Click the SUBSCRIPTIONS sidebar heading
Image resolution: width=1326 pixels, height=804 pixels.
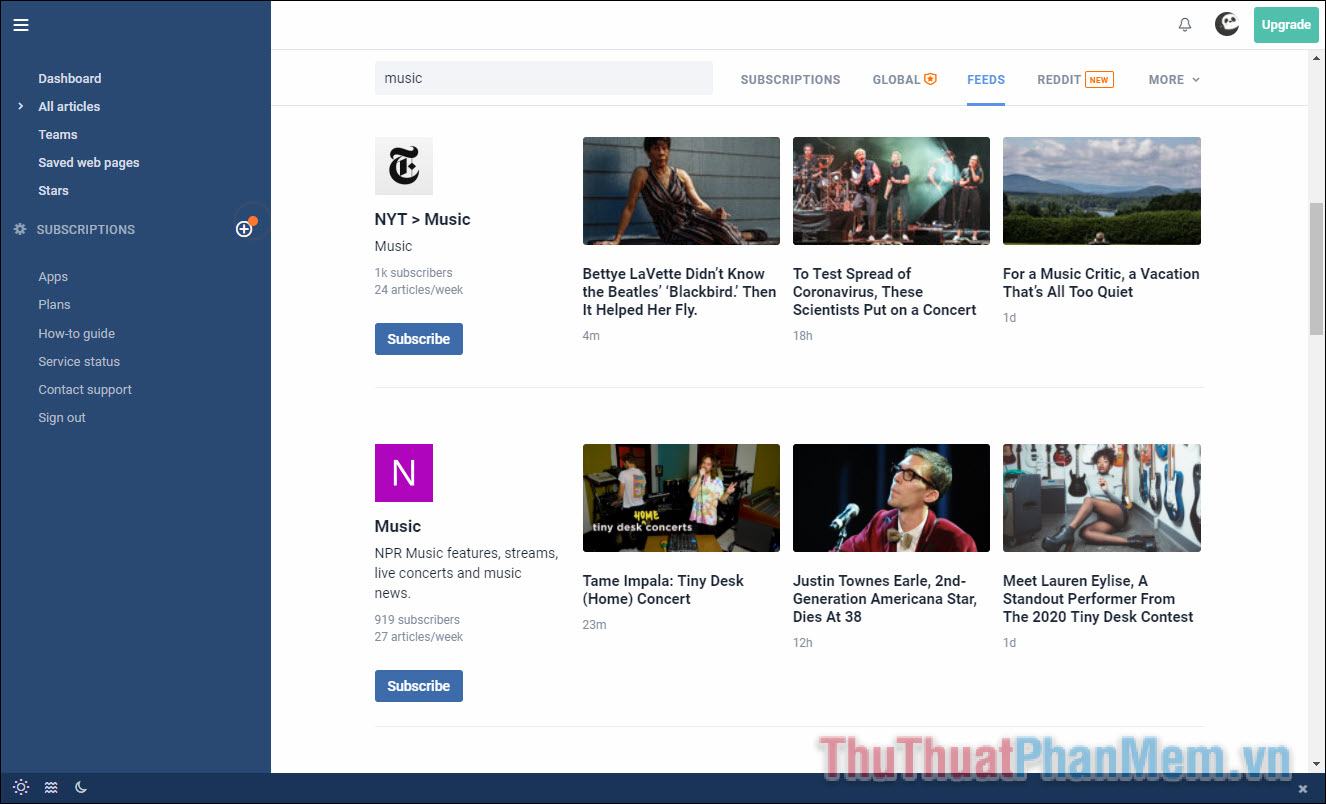86,229
